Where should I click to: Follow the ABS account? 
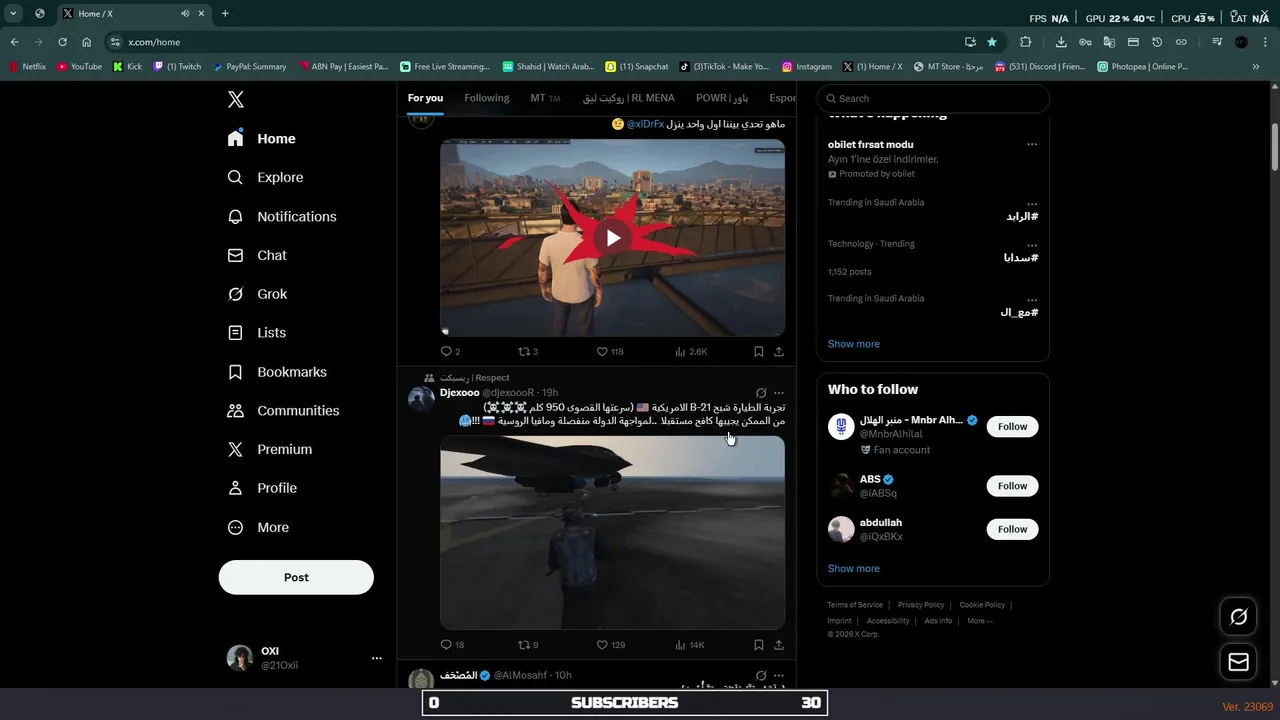pos(1012,486)
